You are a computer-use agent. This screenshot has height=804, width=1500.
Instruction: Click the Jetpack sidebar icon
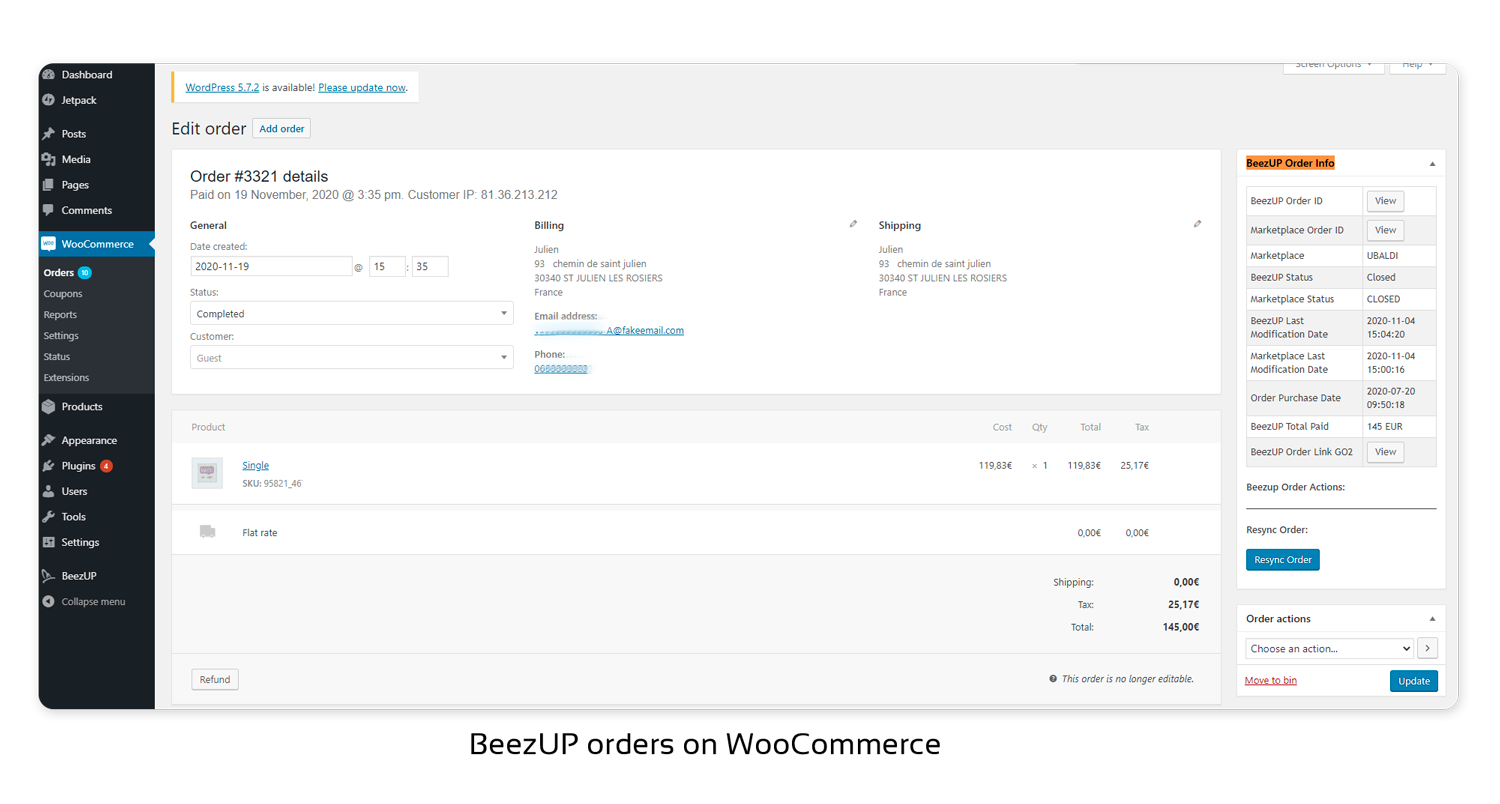[48, 100]
